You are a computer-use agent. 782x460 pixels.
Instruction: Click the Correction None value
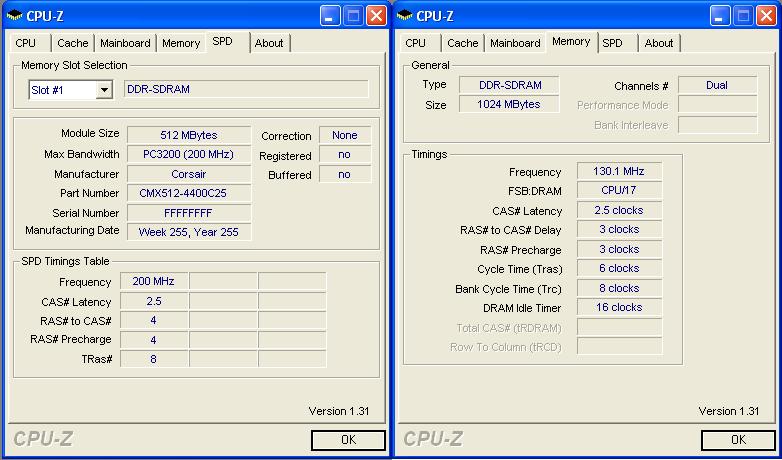345,135
